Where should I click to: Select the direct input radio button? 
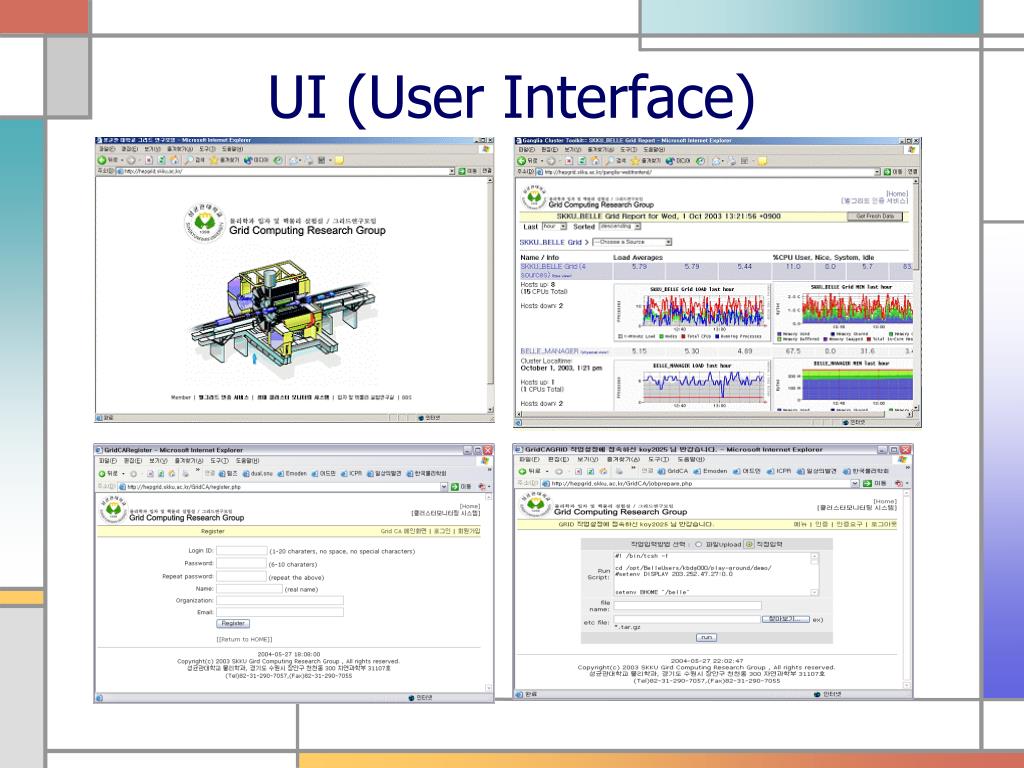750,544
